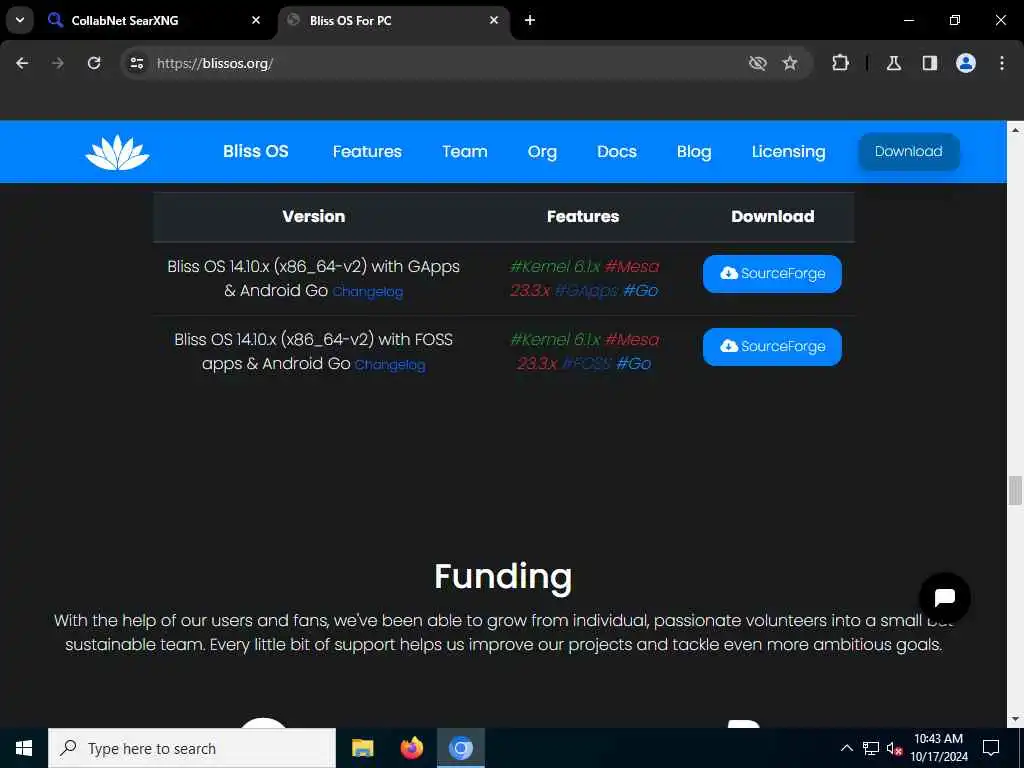Close the Bliss OS For PC tab
This screenshot has height=768, width=1024.
click(x=494, y=20)
